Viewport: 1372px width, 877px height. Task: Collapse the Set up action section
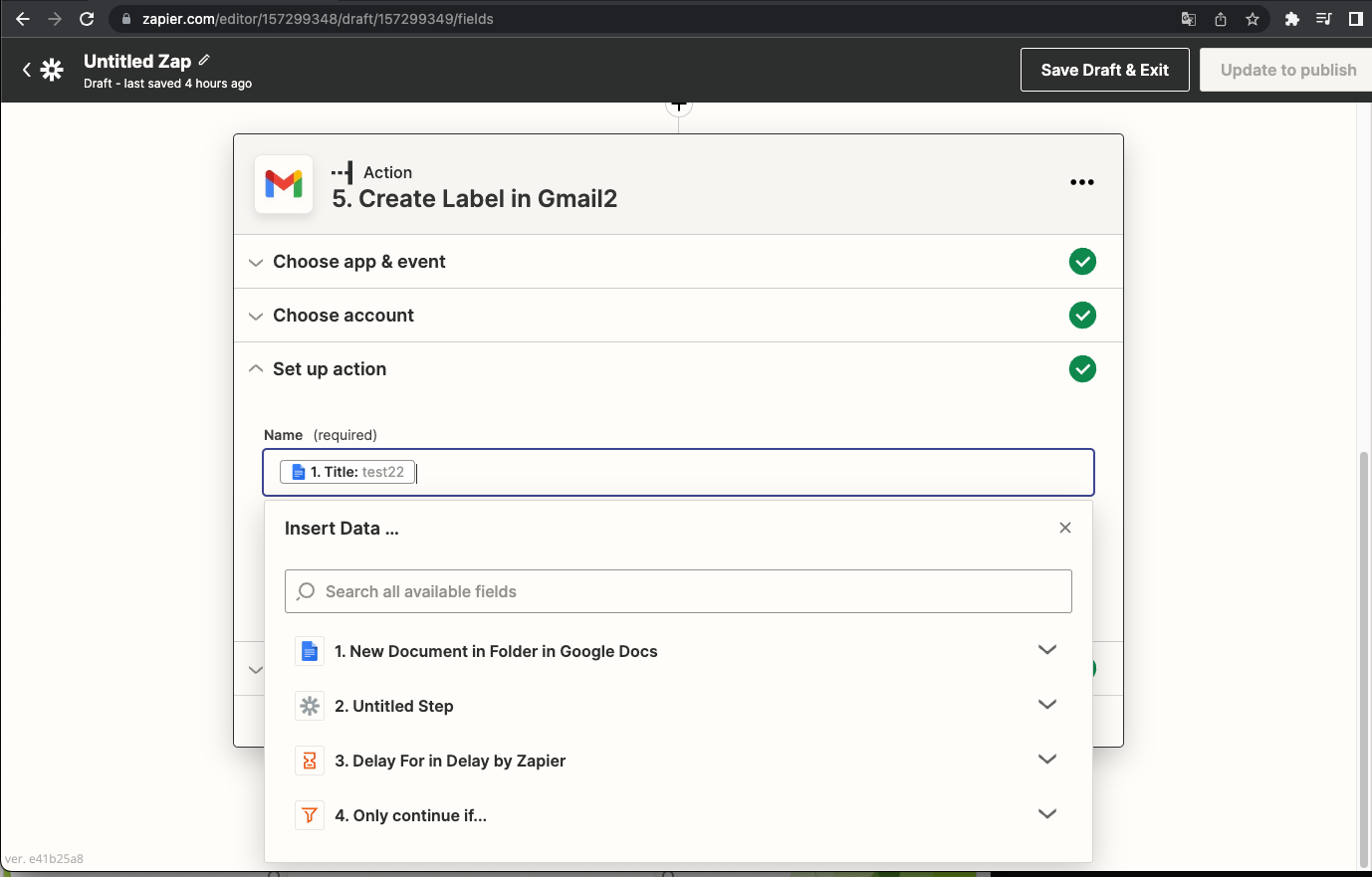(x=679, y=369)
